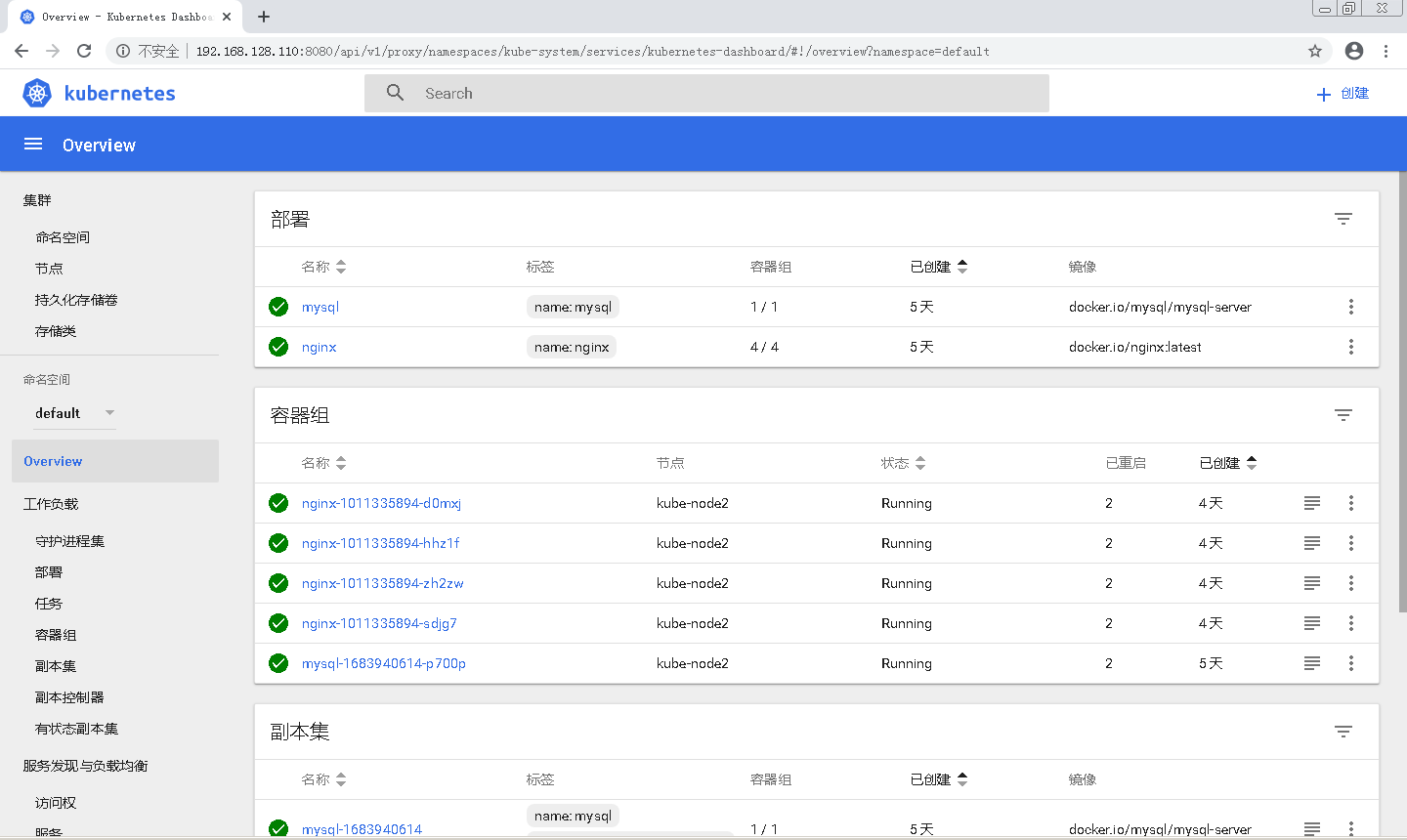Sort deployments by 已创建 column
Screen dimensions: 1407x840
point(939,267)
